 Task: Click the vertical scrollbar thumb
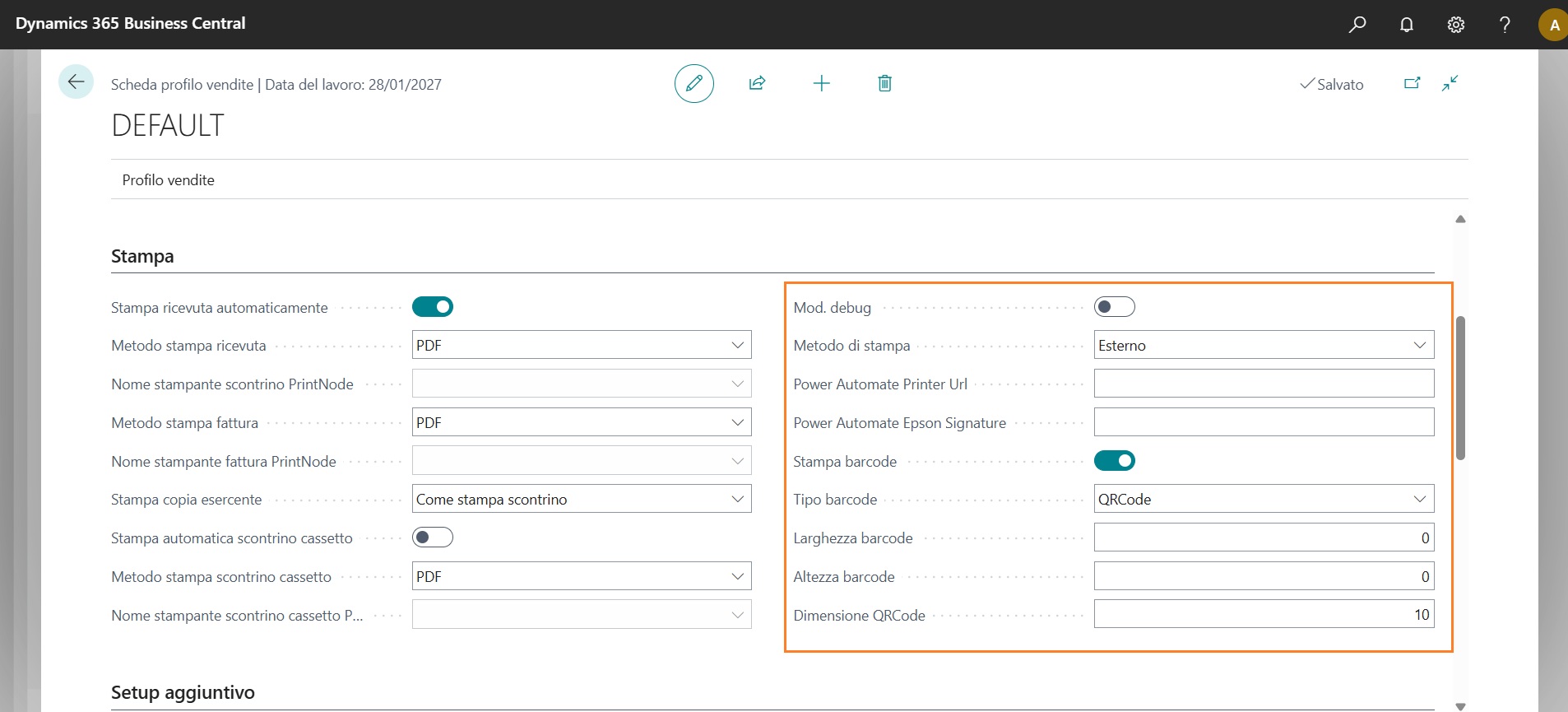click(1460, 387)
